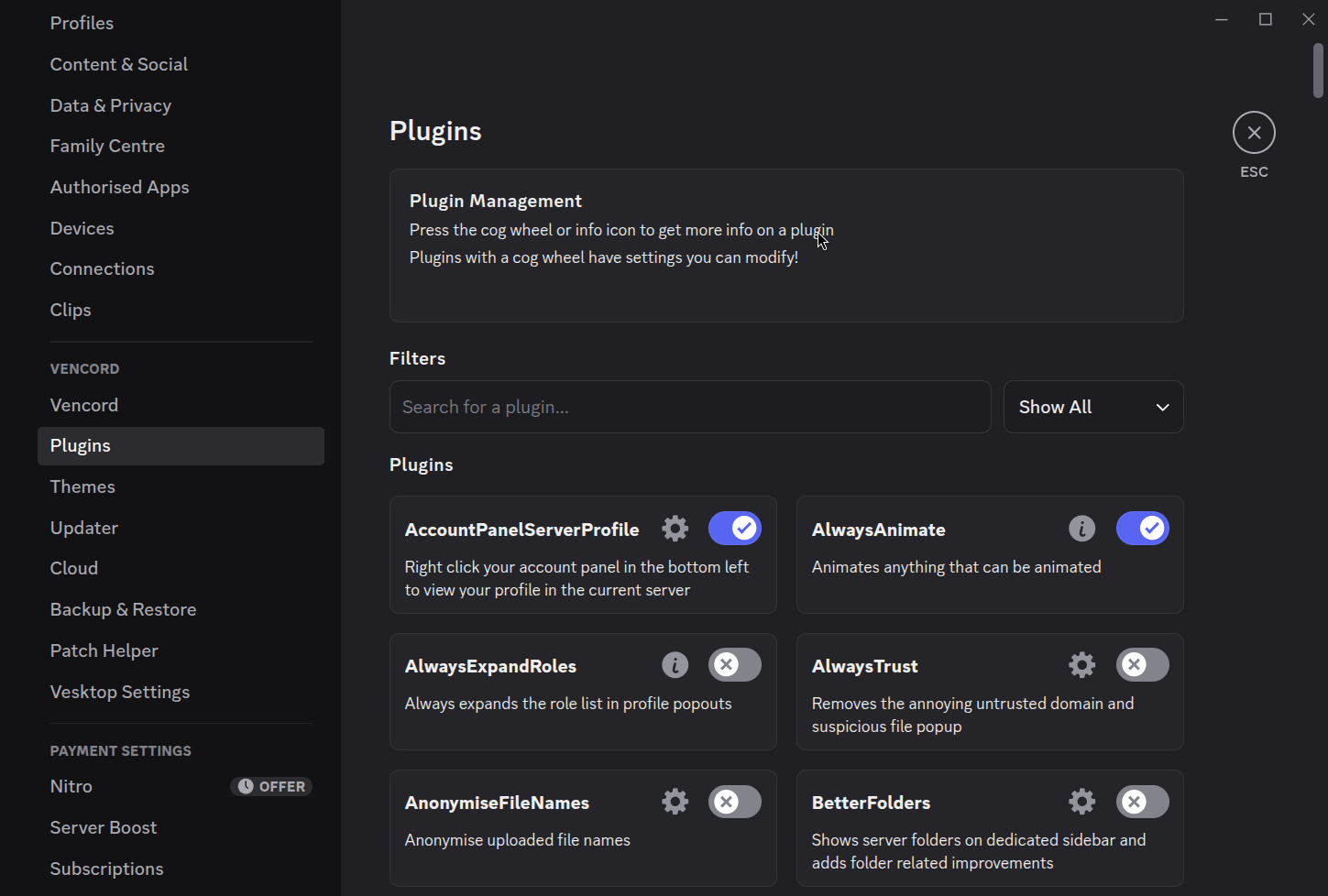This screenshot has width=1328, height=896.
Task: Open AccountPanelServerProfile settings cog
Action: [x=675, y=529]
